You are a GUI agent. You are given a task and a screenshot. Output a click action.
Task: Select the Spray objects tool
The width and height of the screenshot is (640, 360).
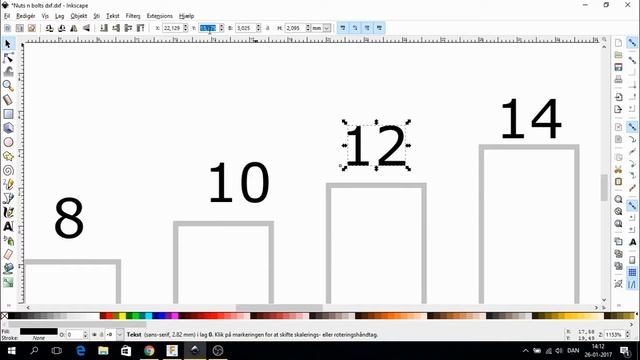(8, 240)
